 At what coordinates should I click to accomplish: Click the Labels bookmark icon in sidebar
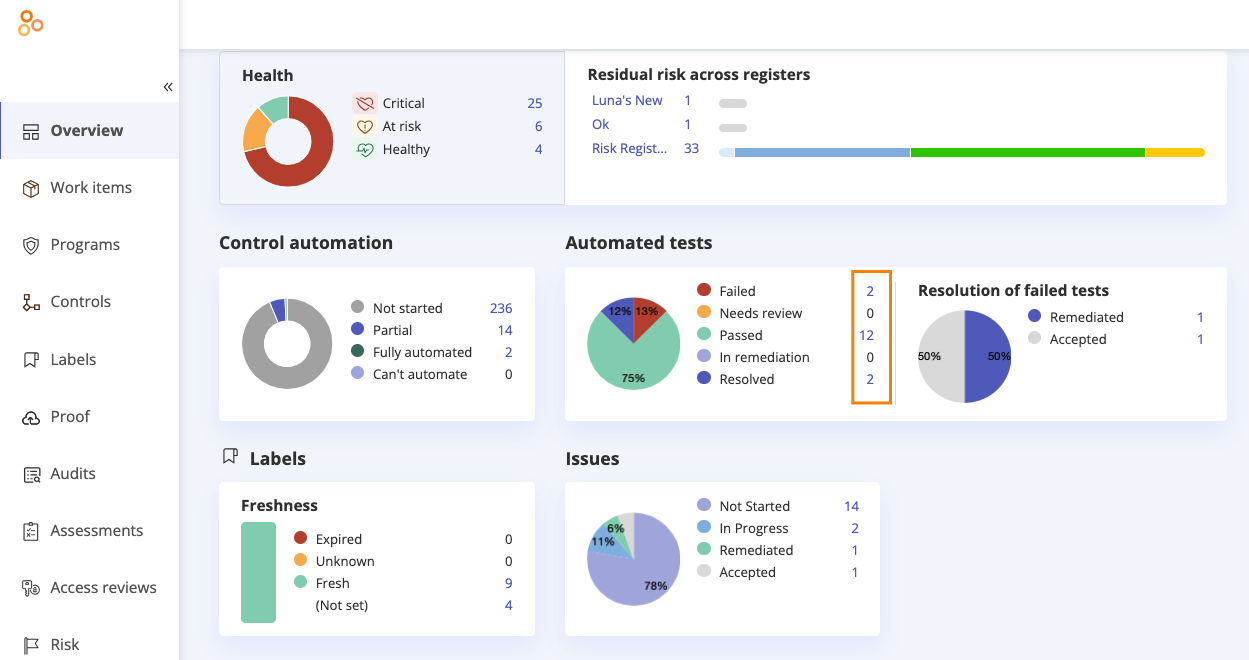tap(31, 360)
